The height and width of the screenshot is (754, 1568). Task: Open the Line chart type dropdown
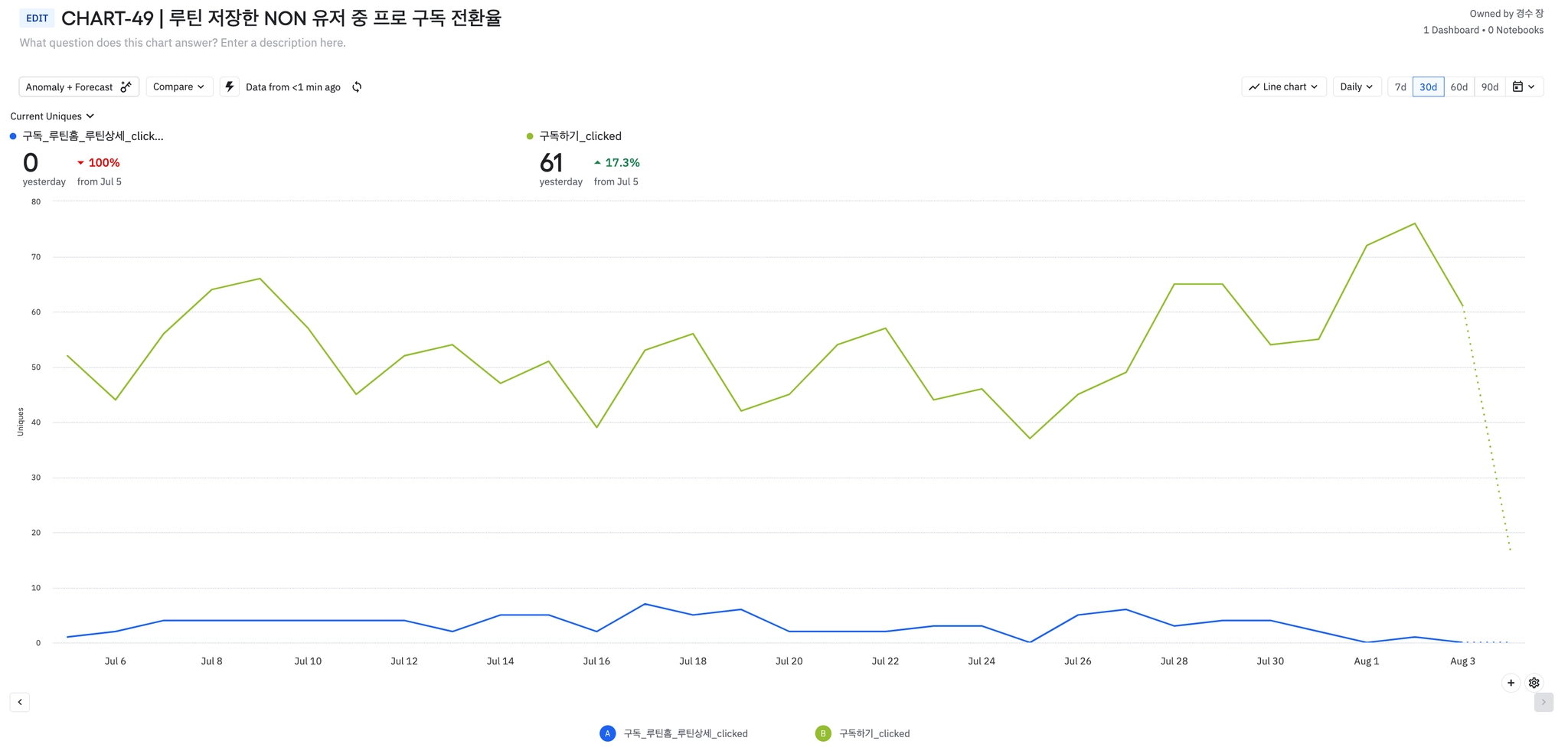[1283, 87]
